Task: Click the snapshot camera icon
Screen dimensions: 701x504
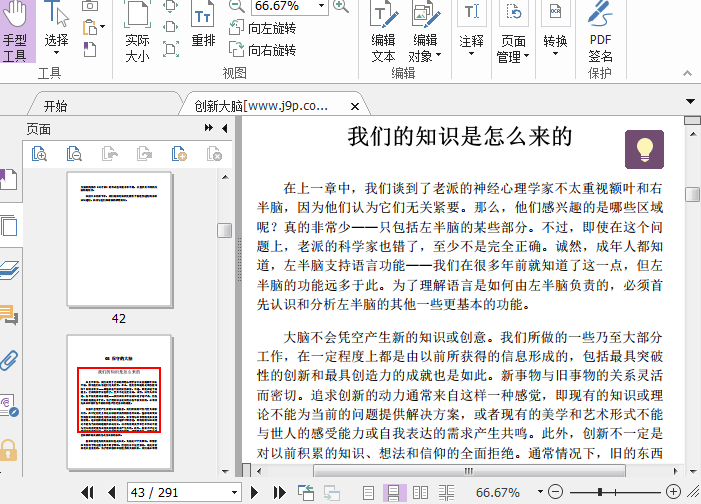Action: click(x=90, y=5)
